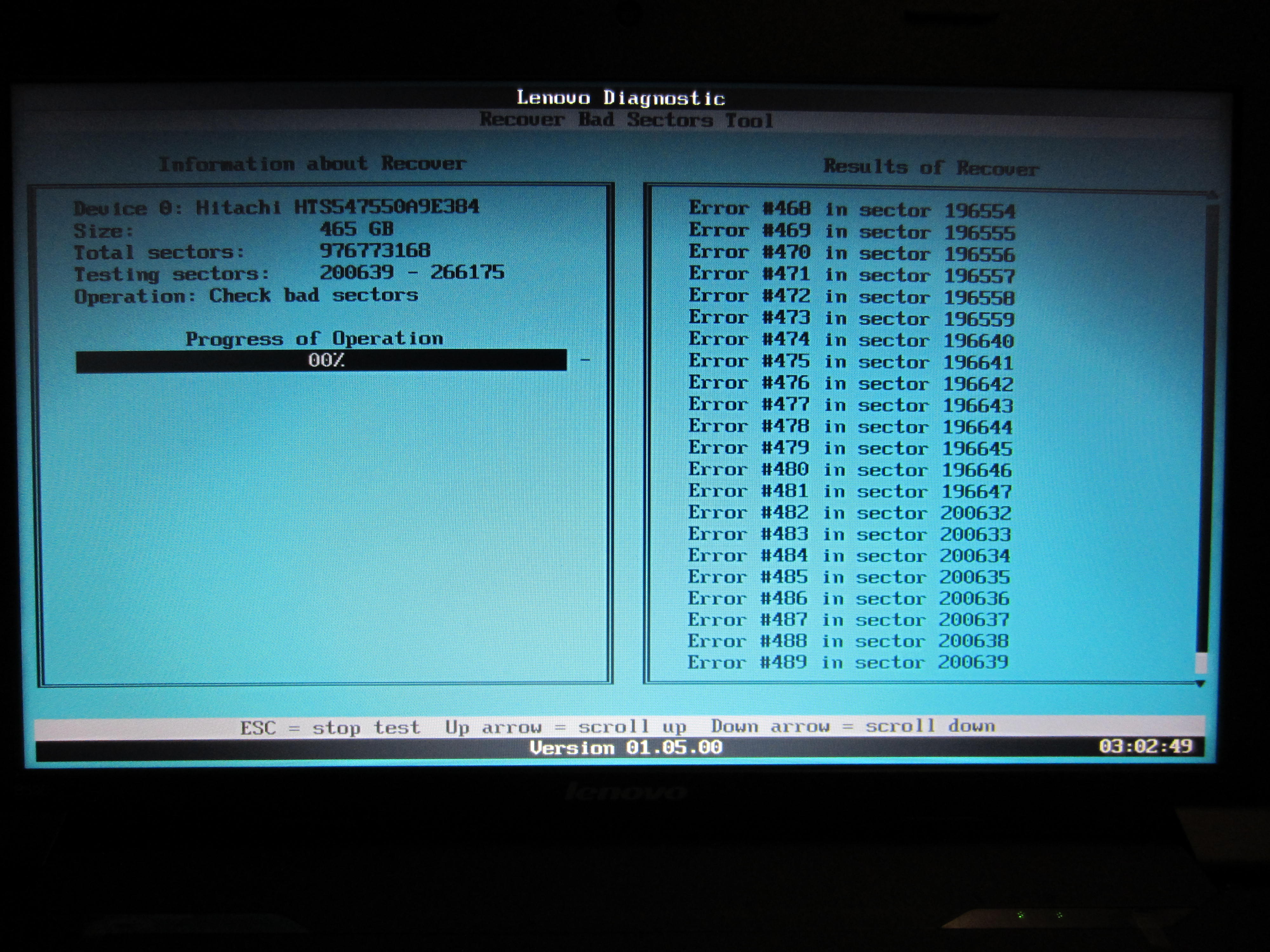Click 'Down arrow = scroll down' hint
1270x952 pixels.
click(852, 726)
